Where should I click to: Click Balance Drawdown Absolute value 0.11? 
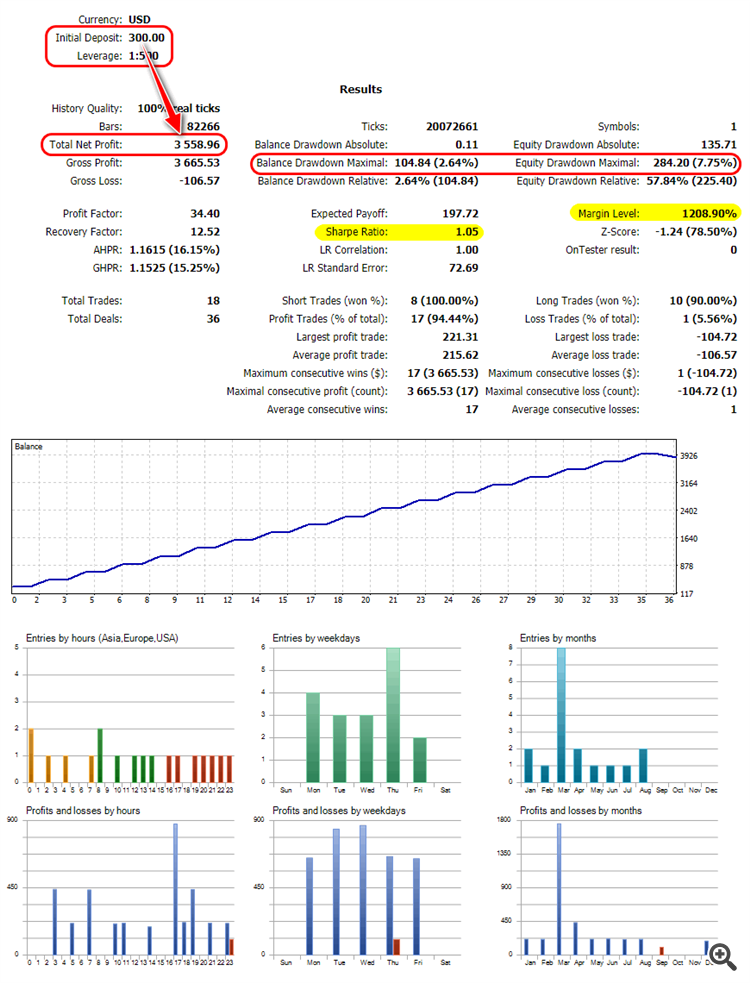click(x=467, y=145)
